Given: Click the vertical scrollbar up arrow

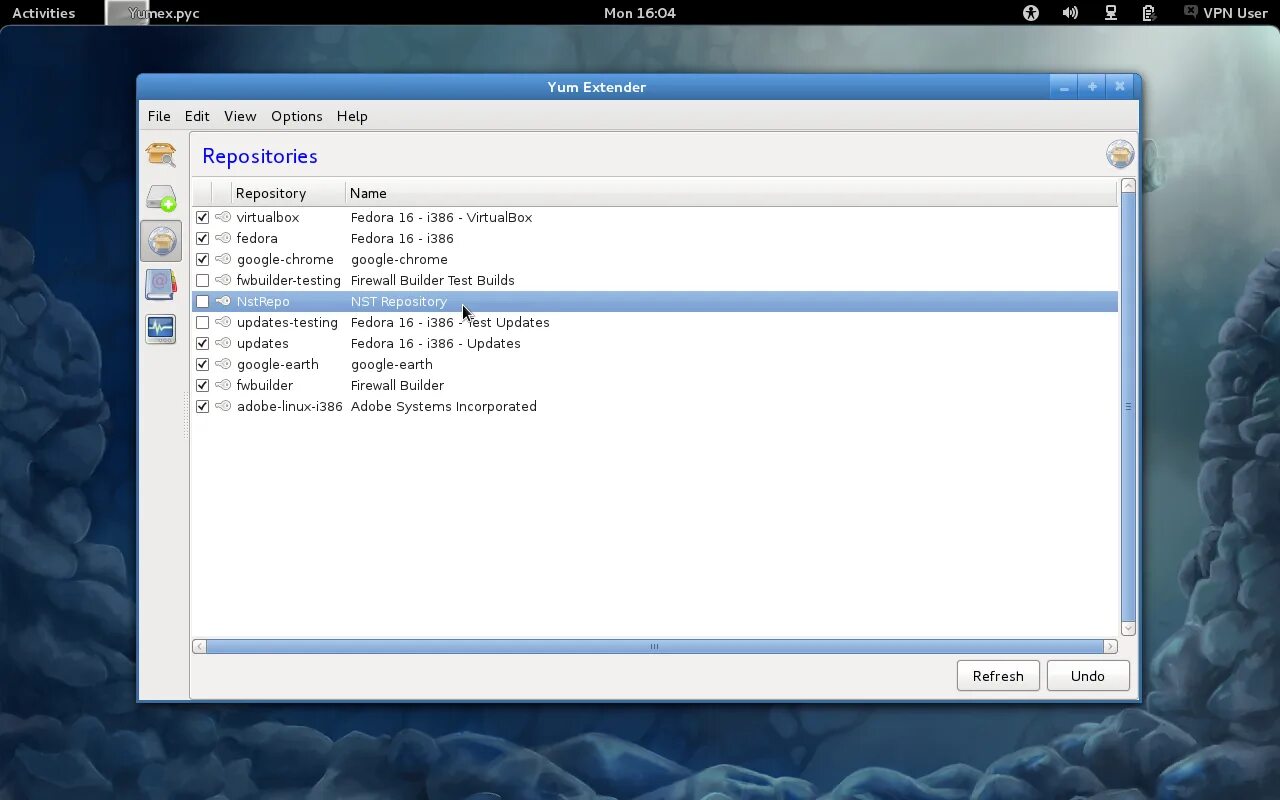Looking at the screenshot, I should coord(1128,185).
